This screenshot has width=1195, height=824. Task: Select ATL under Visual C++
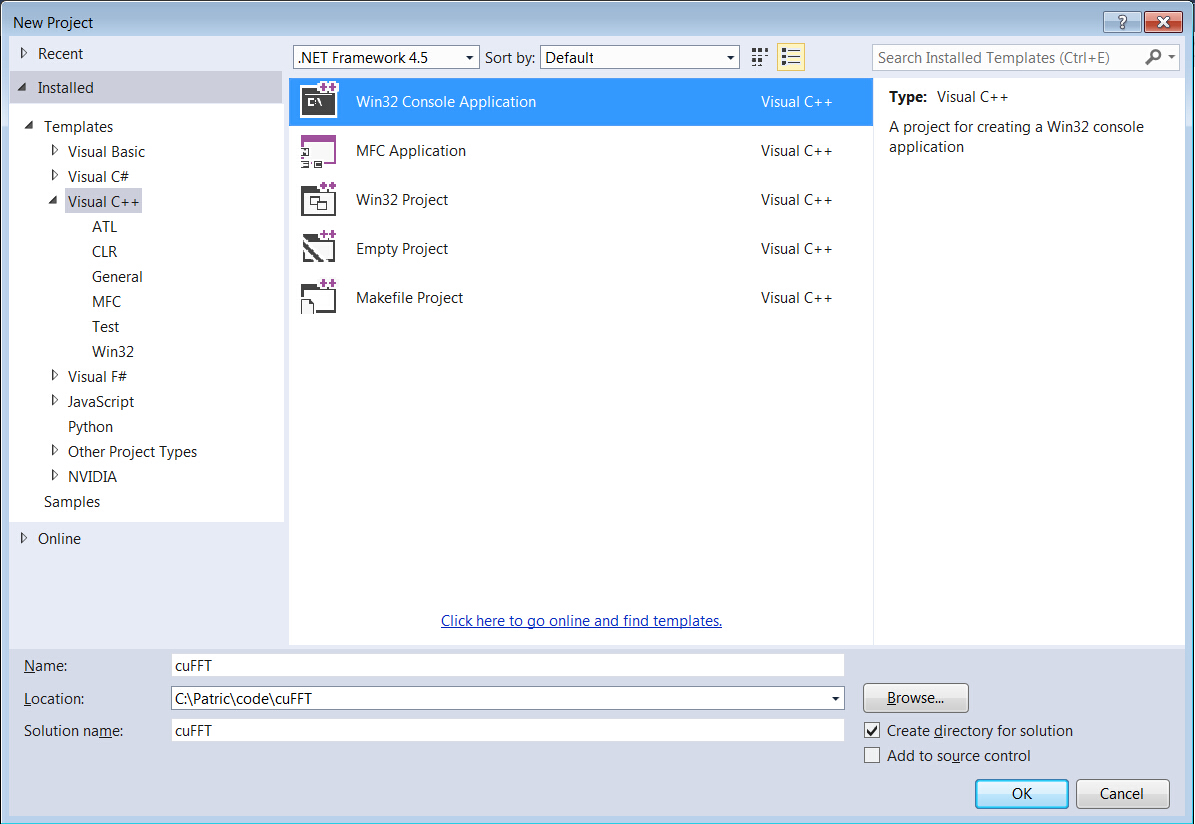point(104,226)
